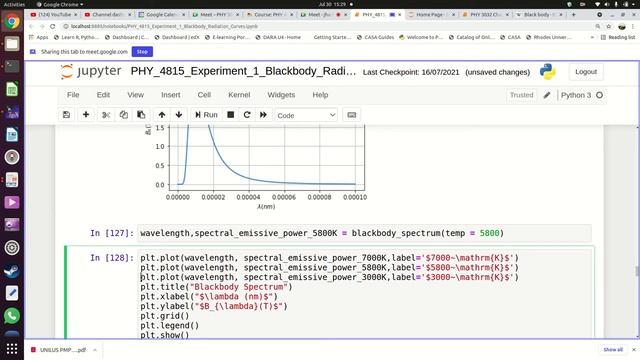Viewport: 640px width, 360px height.
Task: Open the Kernel menu
Action: pyautogui.click(x=239, y=95)
